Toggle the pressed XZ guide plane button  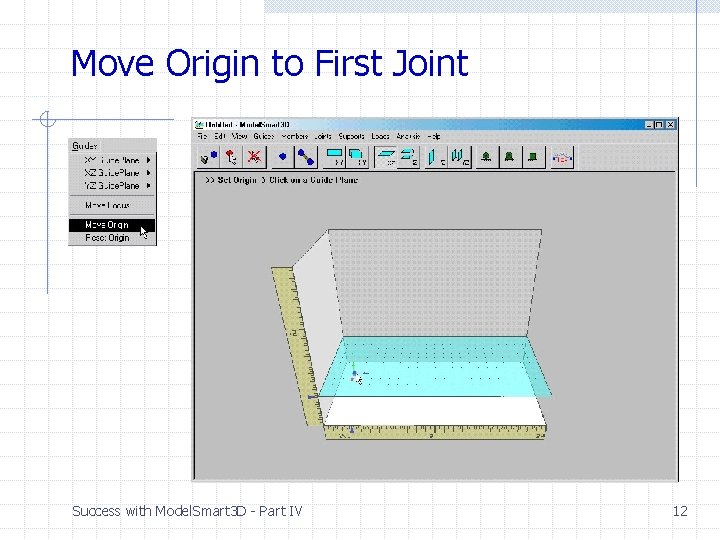(x=385, y=157)
